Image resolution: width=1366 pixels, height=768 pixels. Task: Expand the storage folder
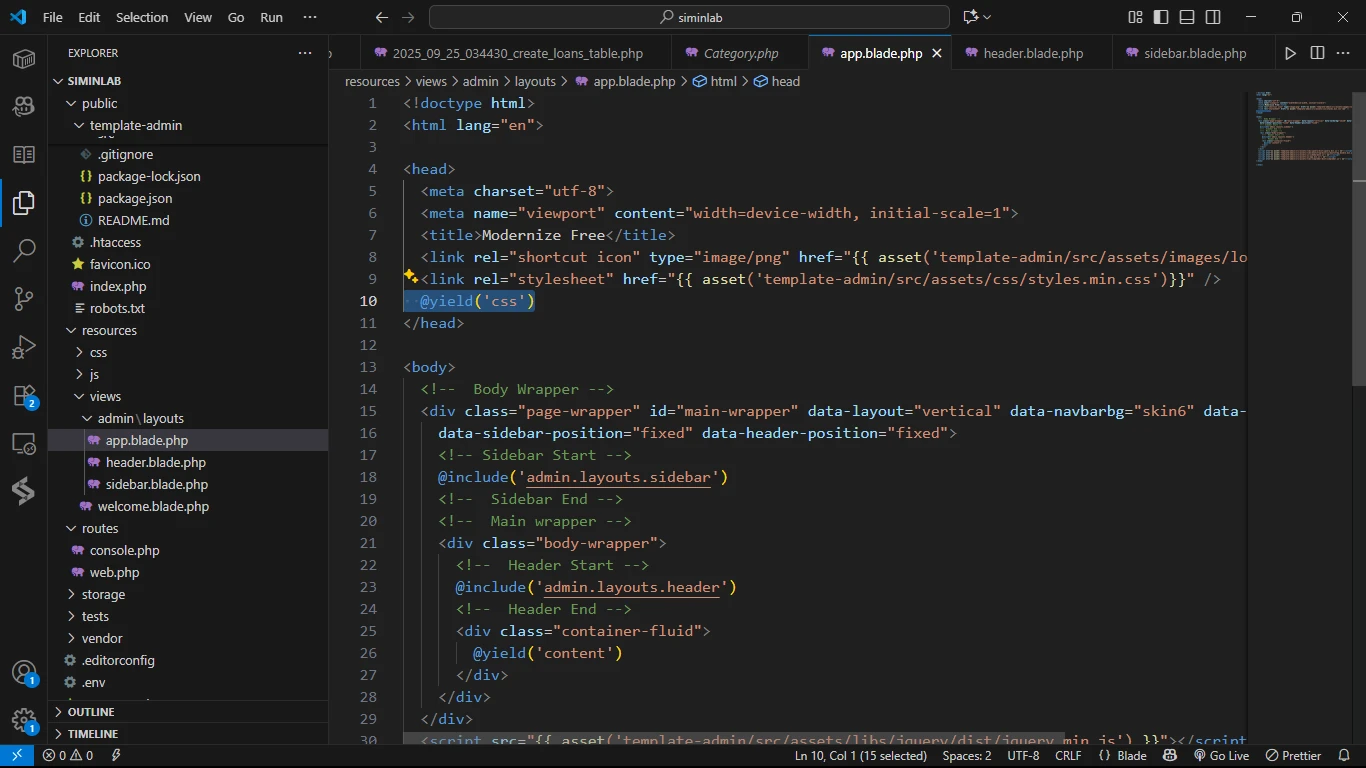(x=103, y=594)
